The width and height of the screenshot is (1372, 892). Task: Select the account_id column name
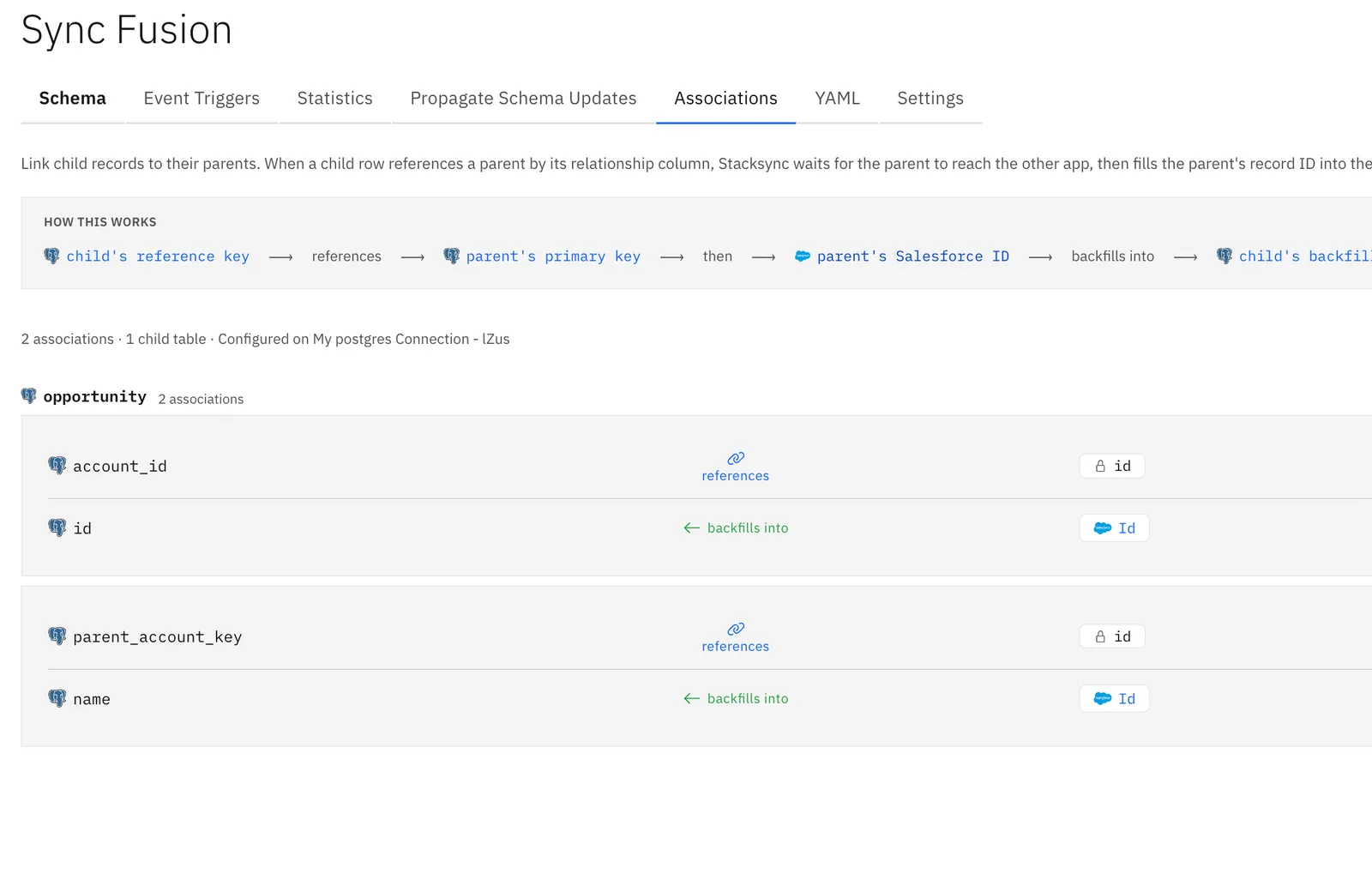pos(120,466)
